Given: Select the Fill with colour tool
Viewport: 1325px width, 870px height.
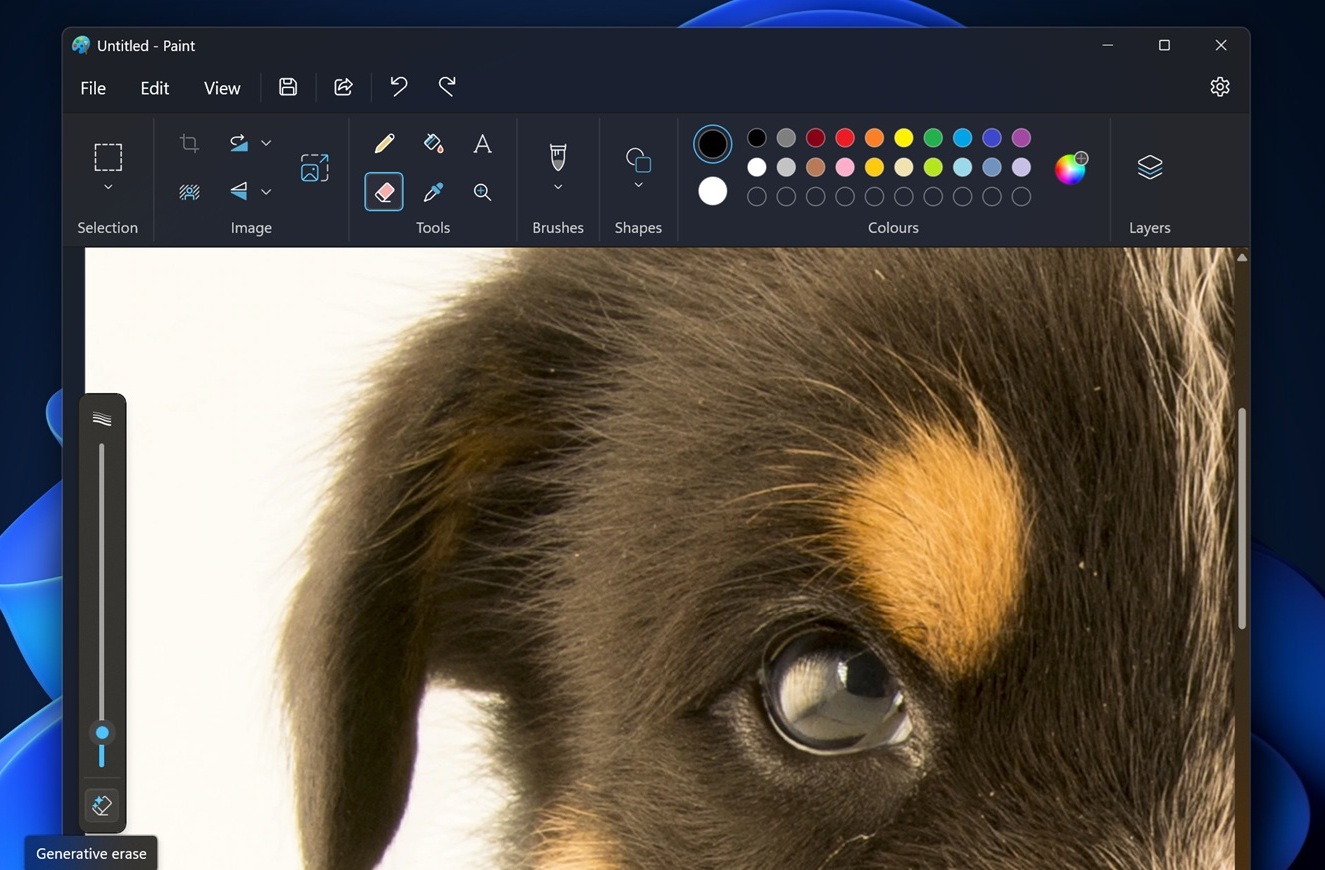Looking at the screenshot, I should coord(433,143).
